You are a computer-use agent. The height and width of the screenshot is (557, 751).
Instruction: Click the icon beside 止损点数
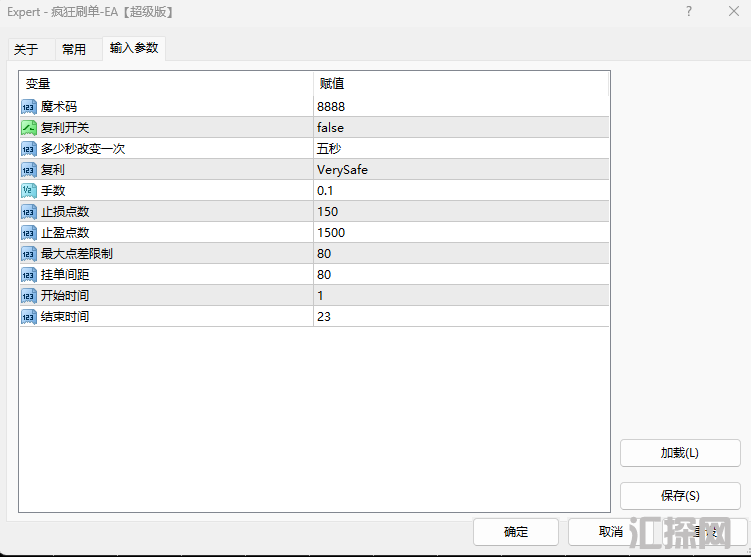coord(28,212)
